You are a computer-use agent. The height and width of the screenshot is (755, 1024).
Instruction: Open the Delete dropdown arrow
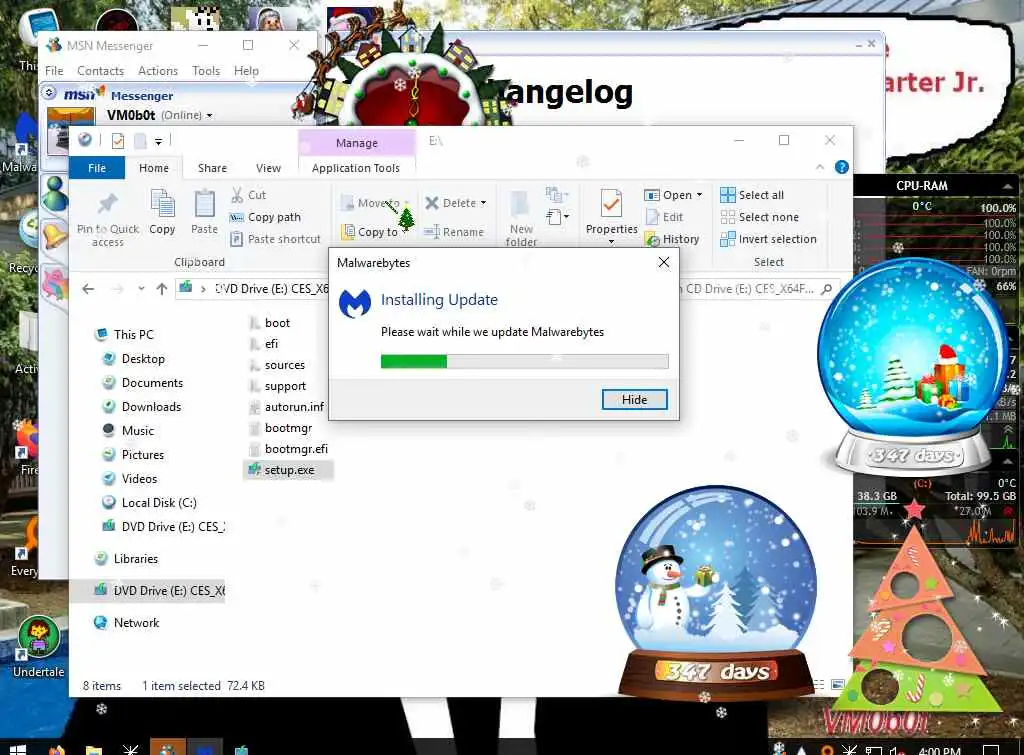[x=483, y=203]
